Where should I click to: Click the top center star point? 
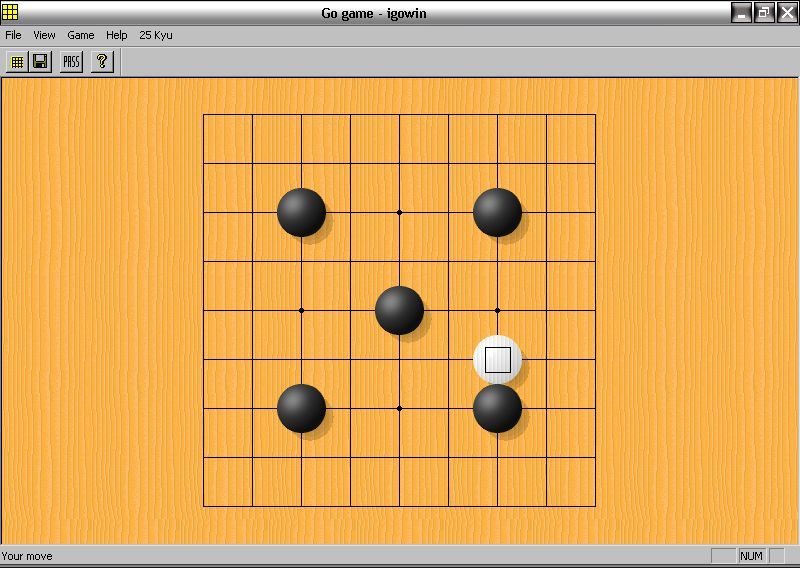(399, 212)
